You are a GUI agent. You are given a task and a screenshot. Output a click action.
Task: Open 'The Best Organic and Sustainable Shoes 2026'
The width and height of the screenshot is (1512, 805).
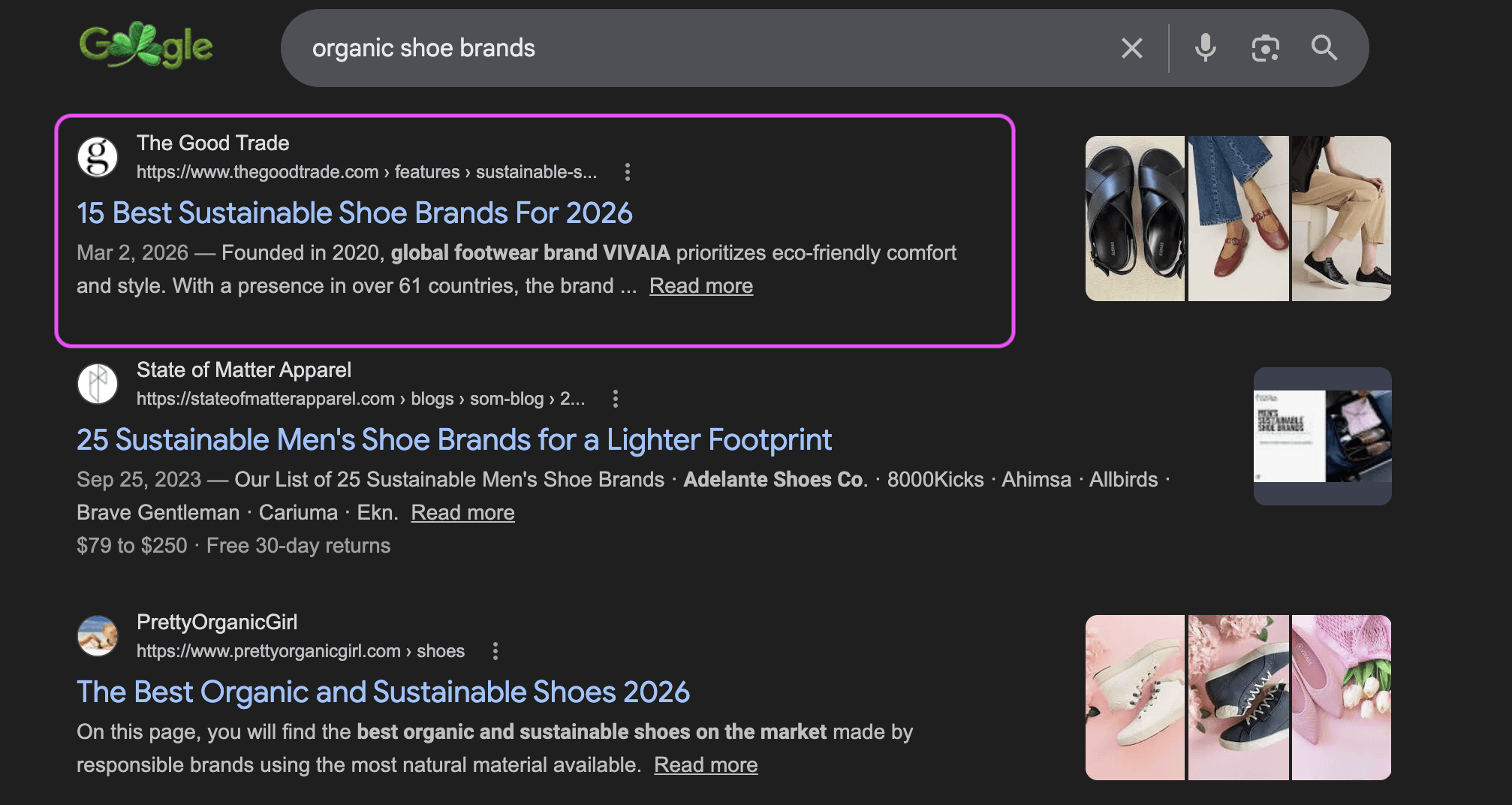(383, 692)
